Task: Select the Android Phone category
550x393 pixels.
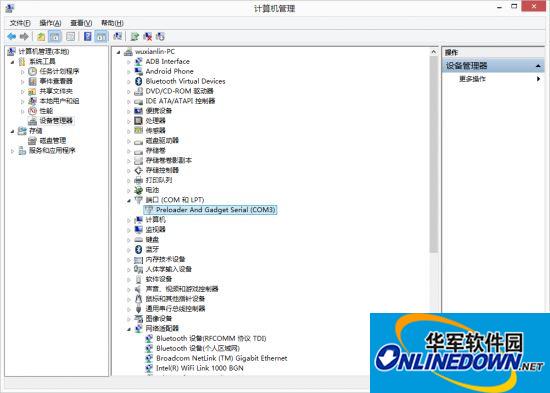Action: pos(169,71)
